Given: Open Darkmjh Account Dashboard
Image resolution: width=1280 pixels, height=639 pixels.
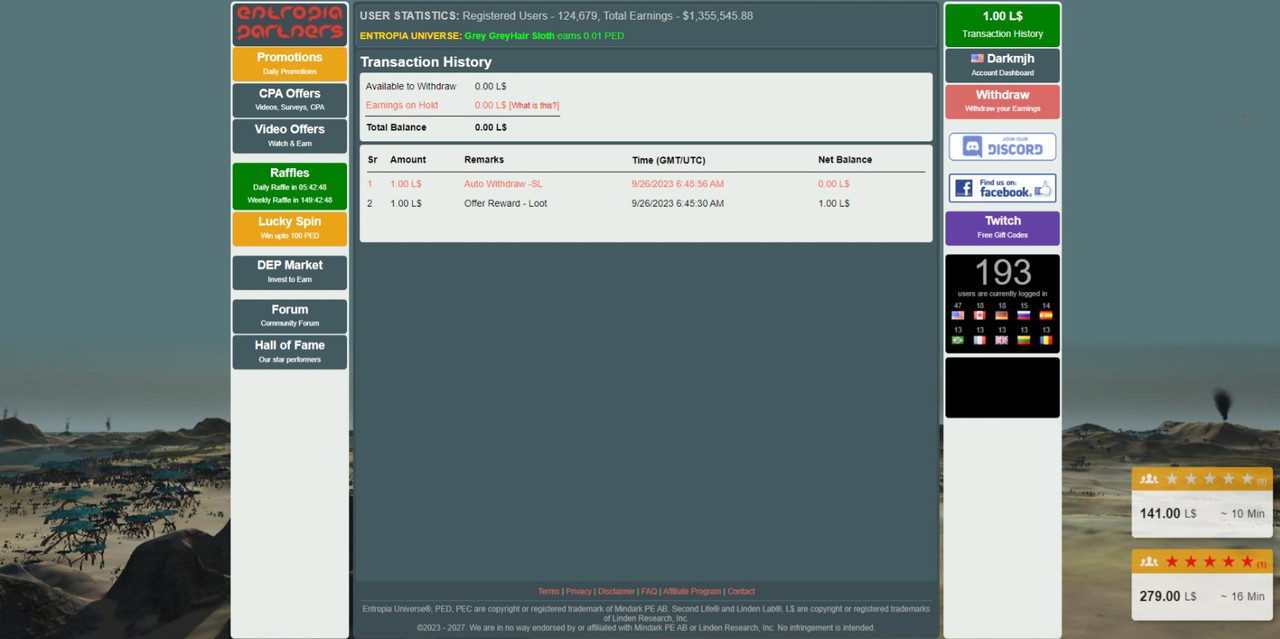Looking at the screenshot, I should tap(1002, 65).
